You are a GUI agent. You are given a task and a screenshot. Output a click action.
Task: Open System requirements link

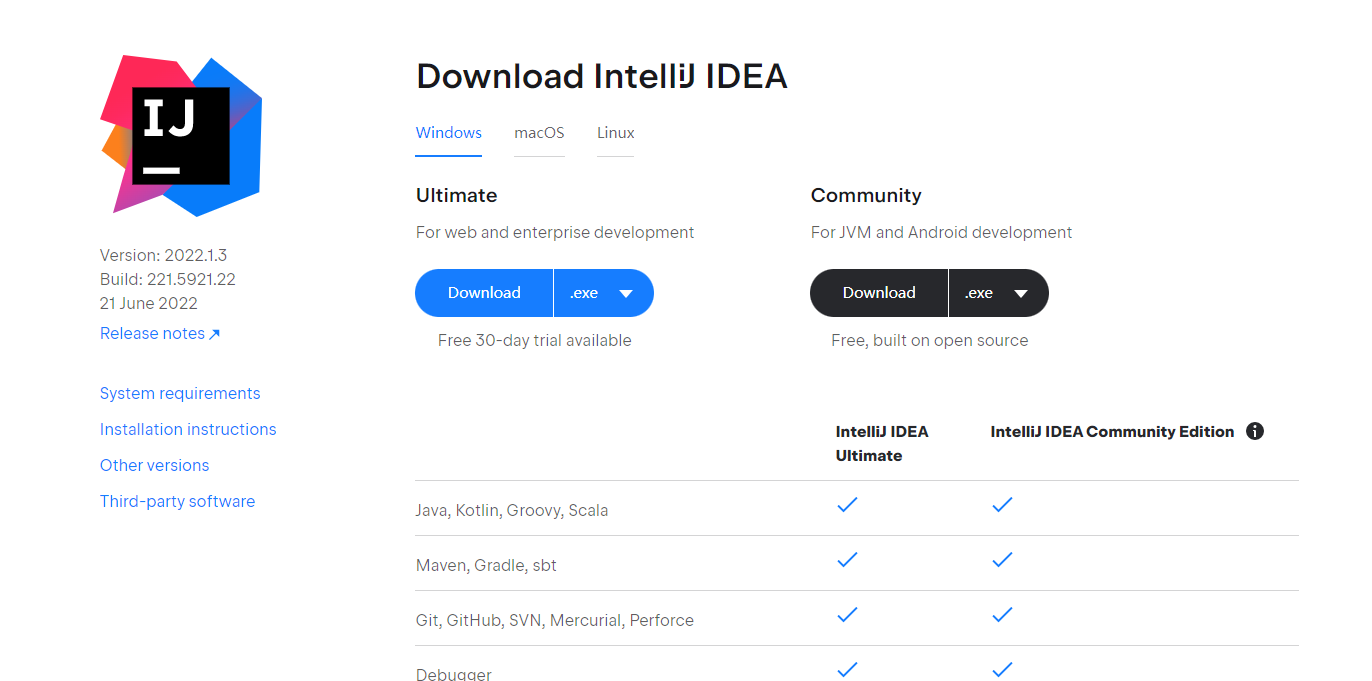click(x=180, y=394)
